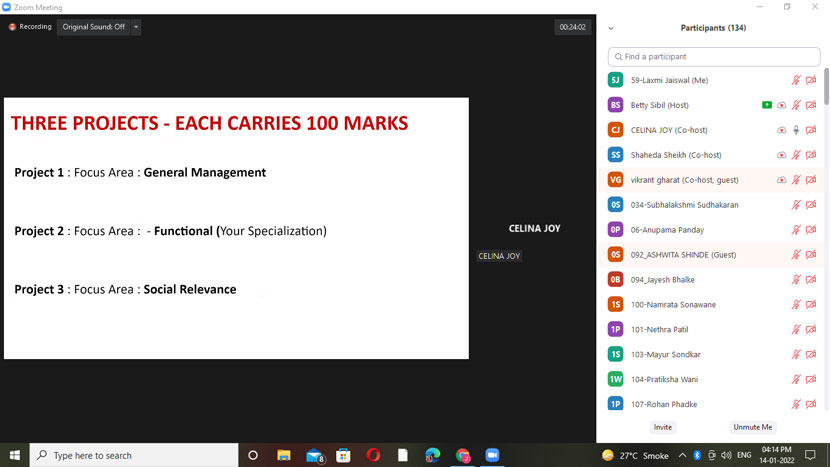Show hidden system tray icons
Image resolution: width=830 pixels, height=467 pixels.
coord(682,455)
